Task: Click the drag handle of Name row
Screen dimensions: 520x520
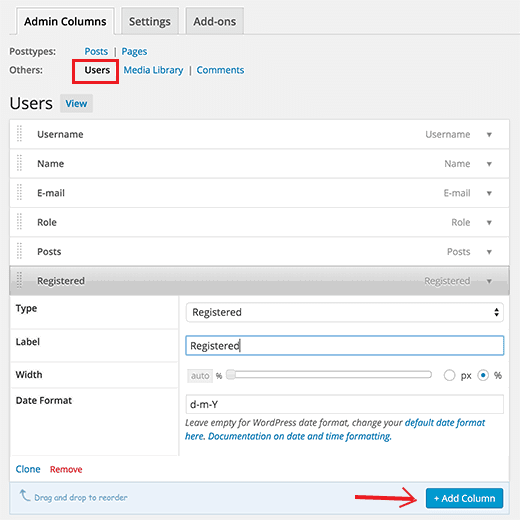Action: 19,163
